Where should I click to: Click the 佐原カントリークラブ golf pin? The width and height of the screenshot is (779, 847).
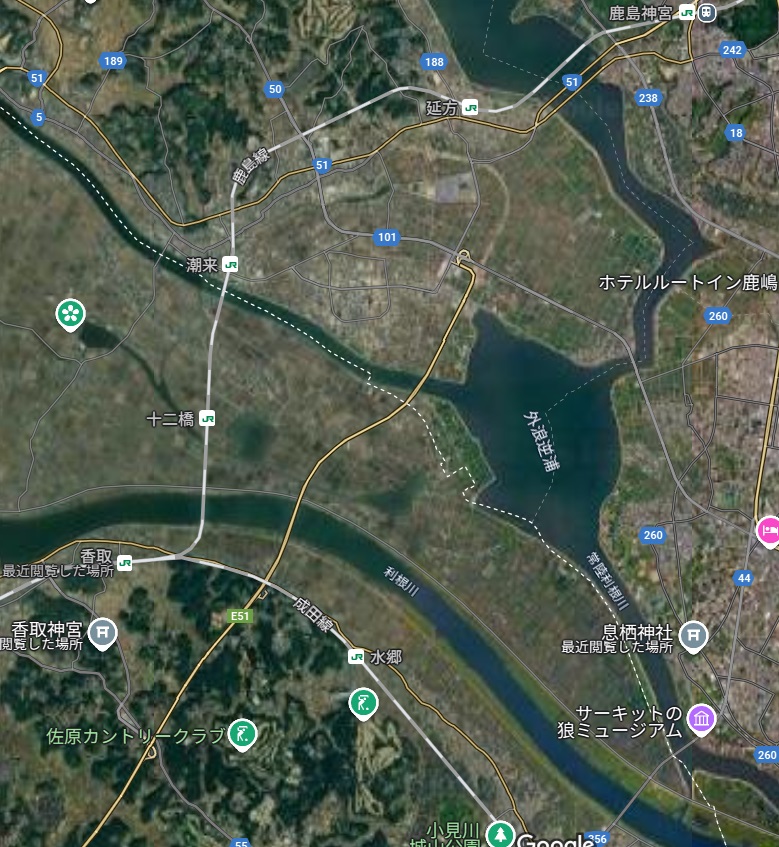(x=243, y=735)
